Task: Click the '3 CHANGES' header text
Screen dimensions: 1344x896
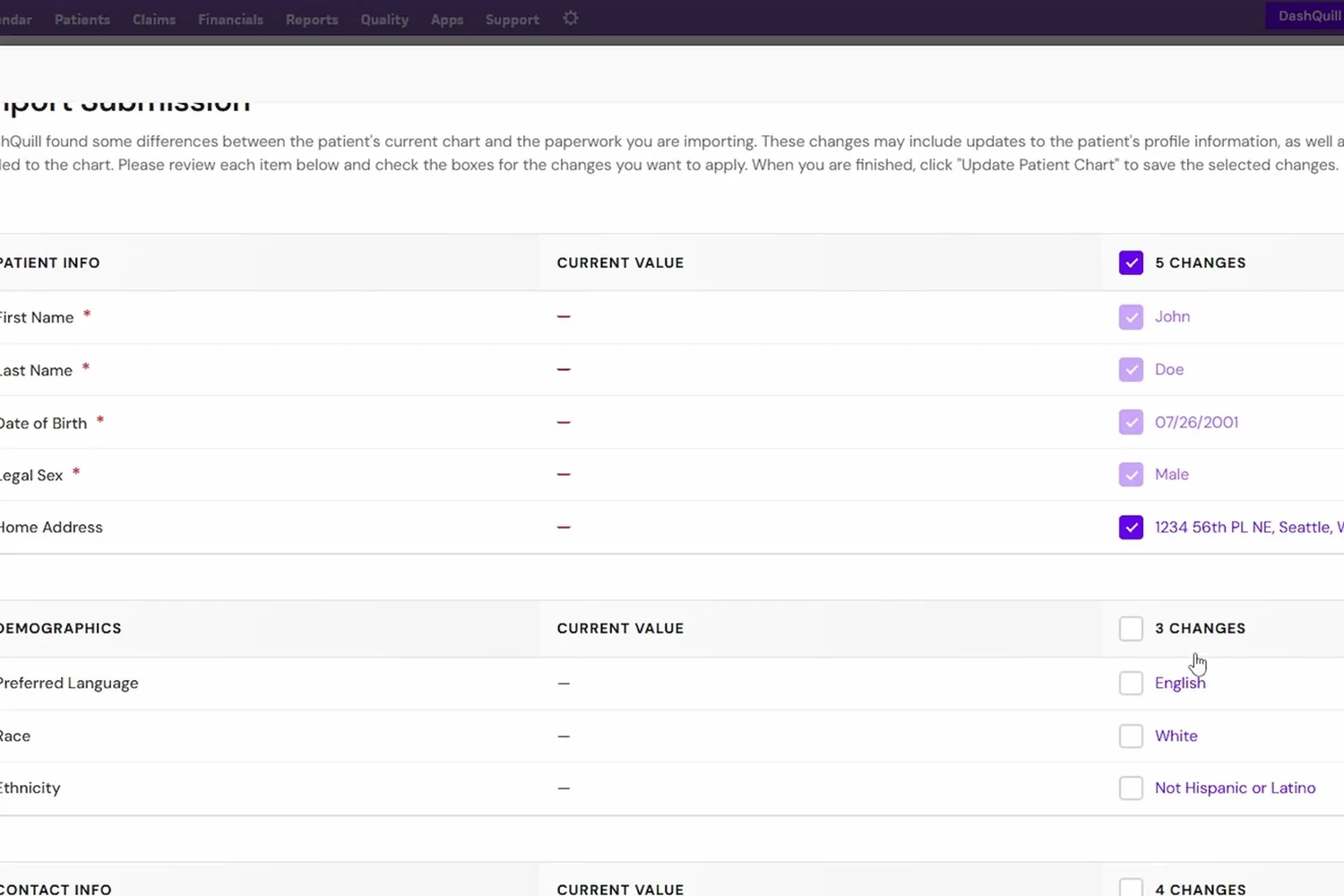Action: pos(1200,628)
